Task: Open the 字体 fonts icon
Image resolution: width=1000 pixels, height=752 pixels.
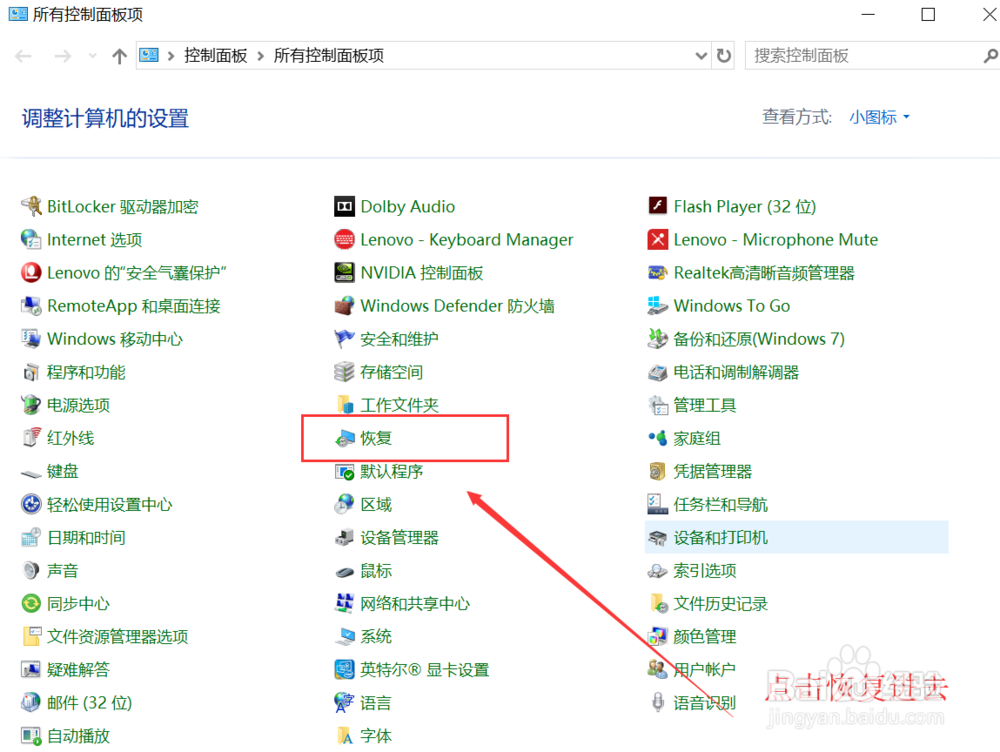Action: click(344, 736)
